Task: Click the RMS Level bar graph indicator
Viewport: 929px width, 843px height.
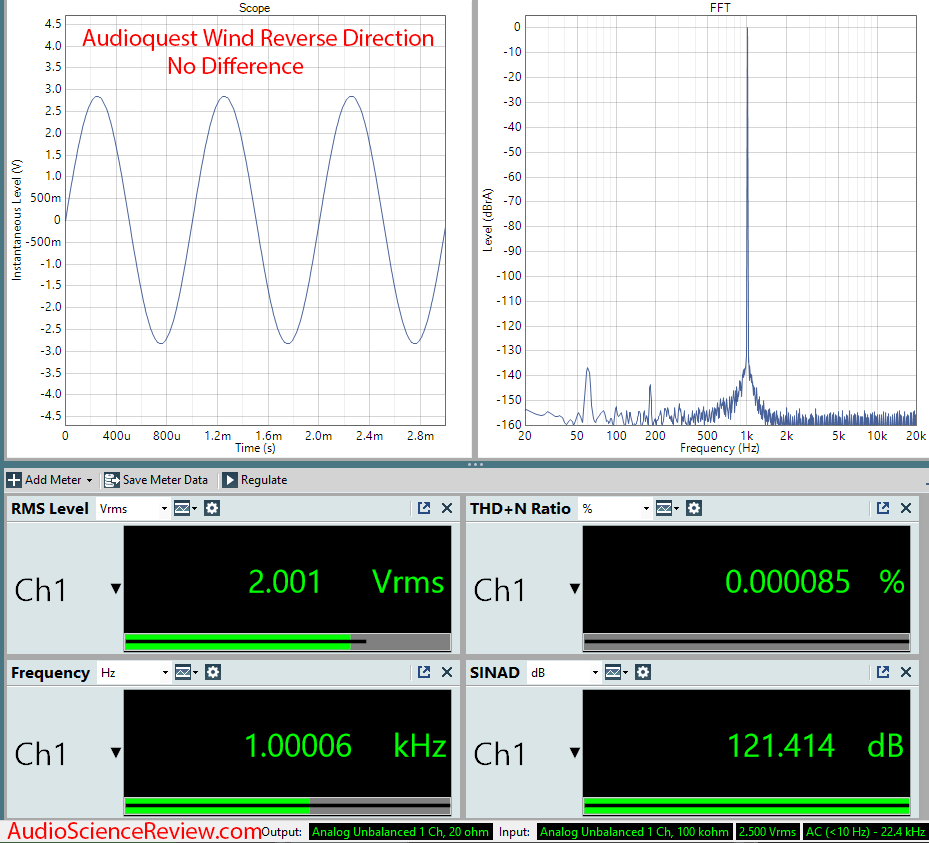Action: 287,642
